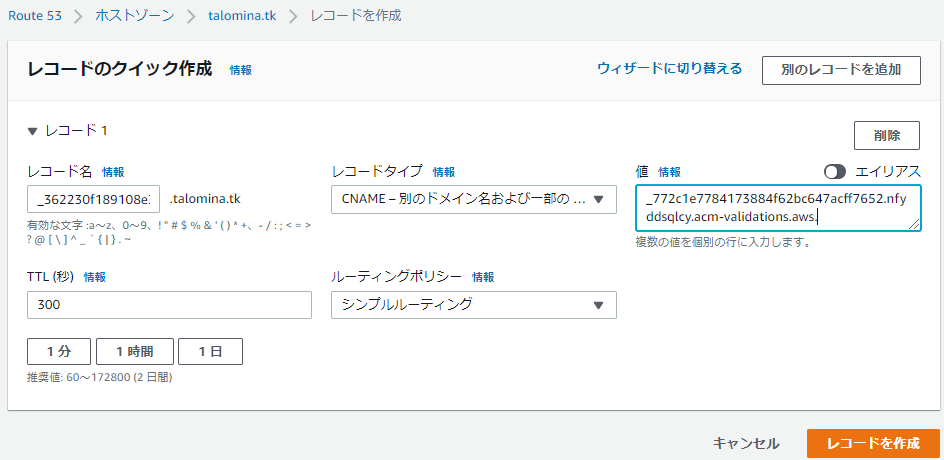Open 情報 link beside レコードタイプ
This screenshot has width=944, height=460.
click(x=444, y=172)
